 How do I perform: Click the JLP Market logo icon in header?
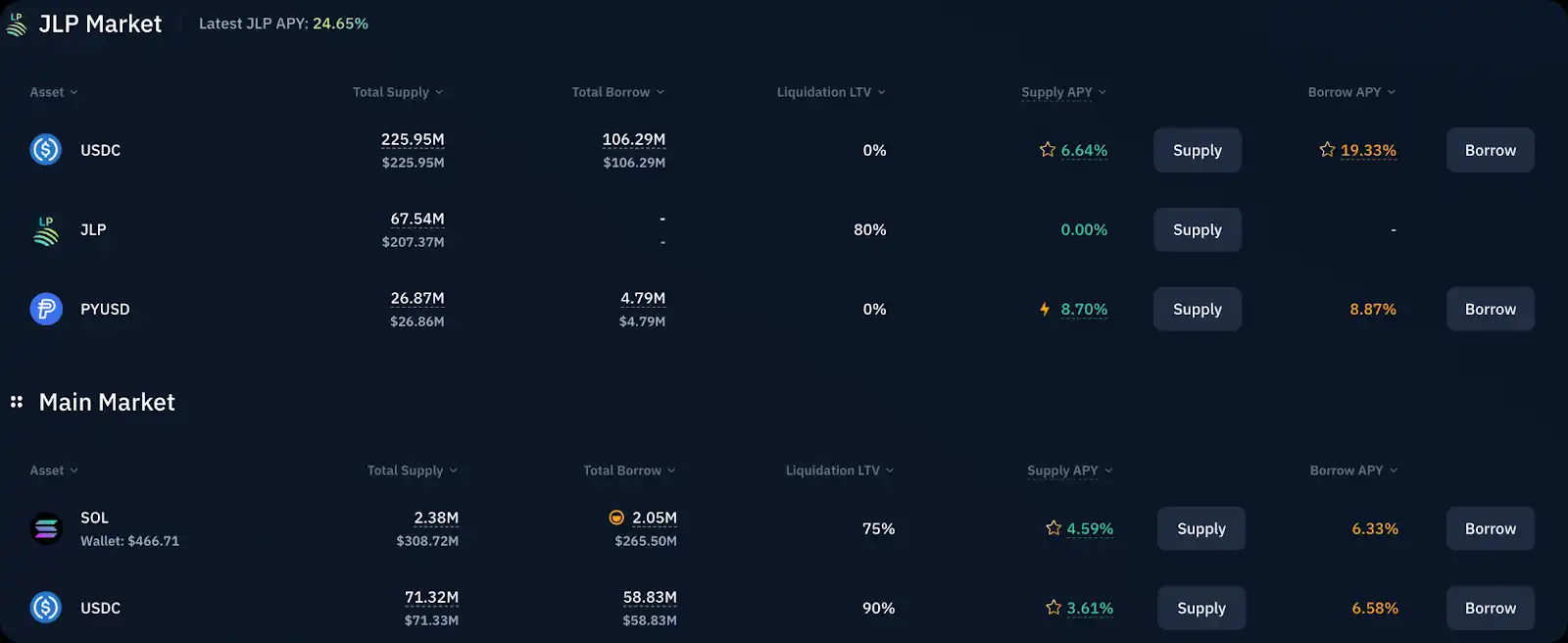pos(17,25)
